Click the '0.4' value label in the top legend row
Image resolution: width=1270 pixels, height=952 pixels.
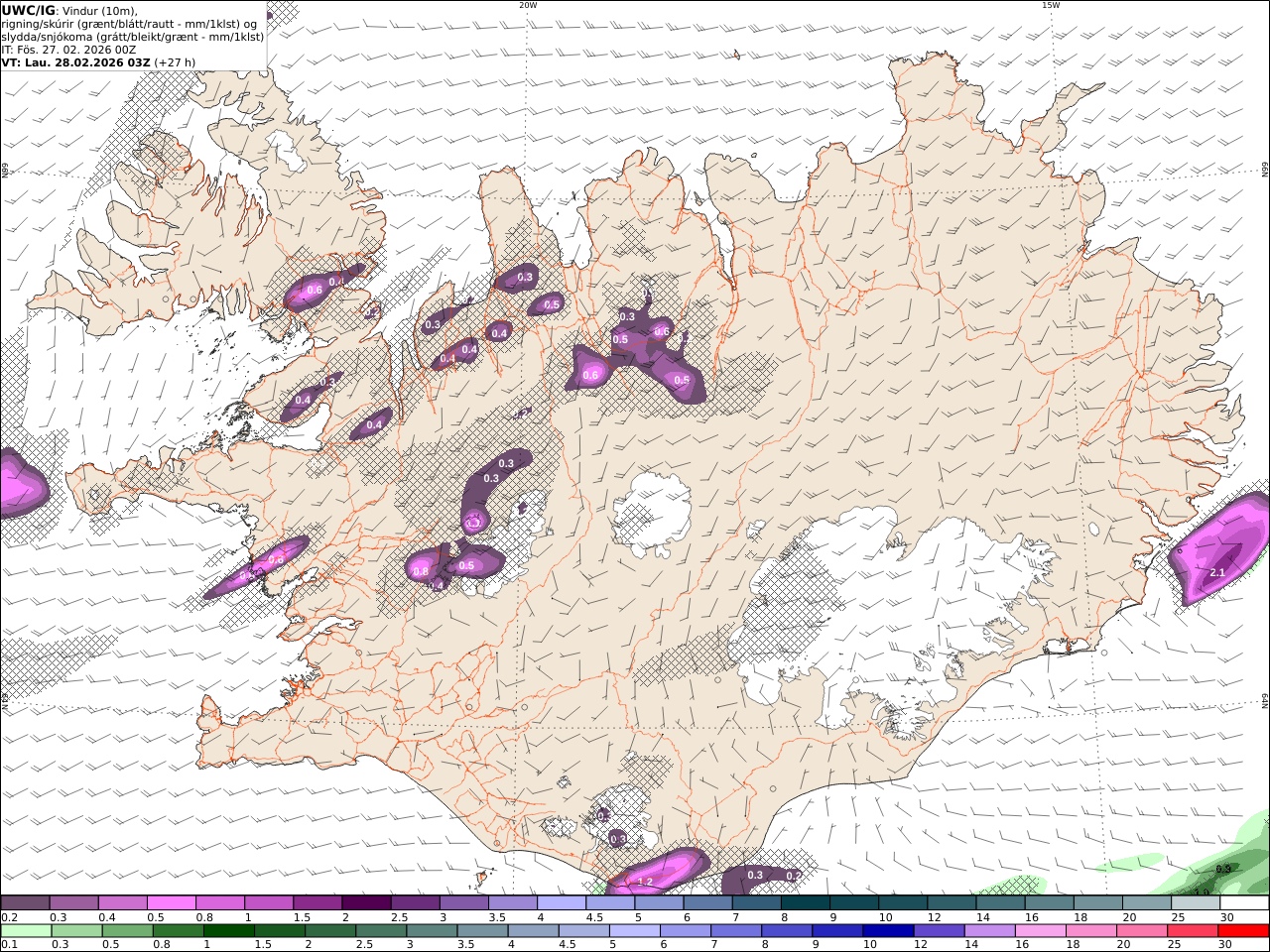point(106,917)
